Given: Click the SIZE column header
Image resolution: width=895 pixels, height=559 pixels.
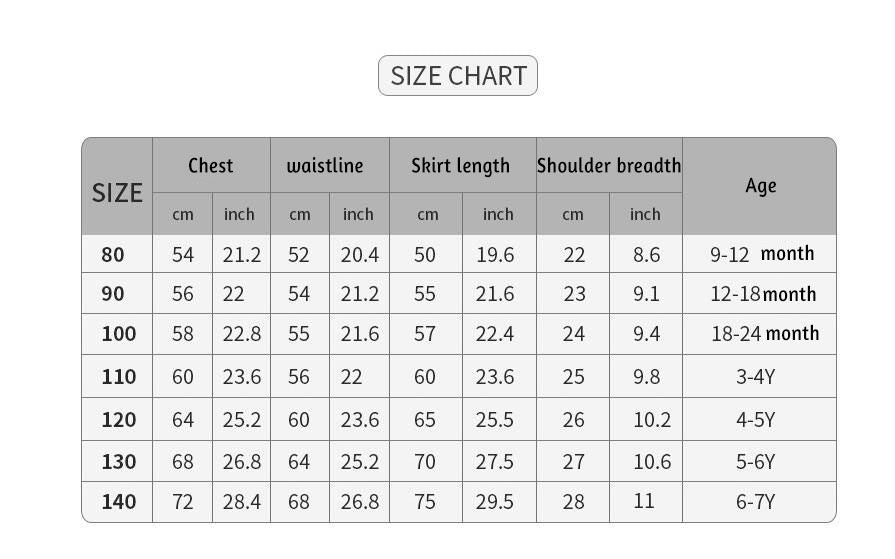Looking at the screenshot, I should 117,192.
